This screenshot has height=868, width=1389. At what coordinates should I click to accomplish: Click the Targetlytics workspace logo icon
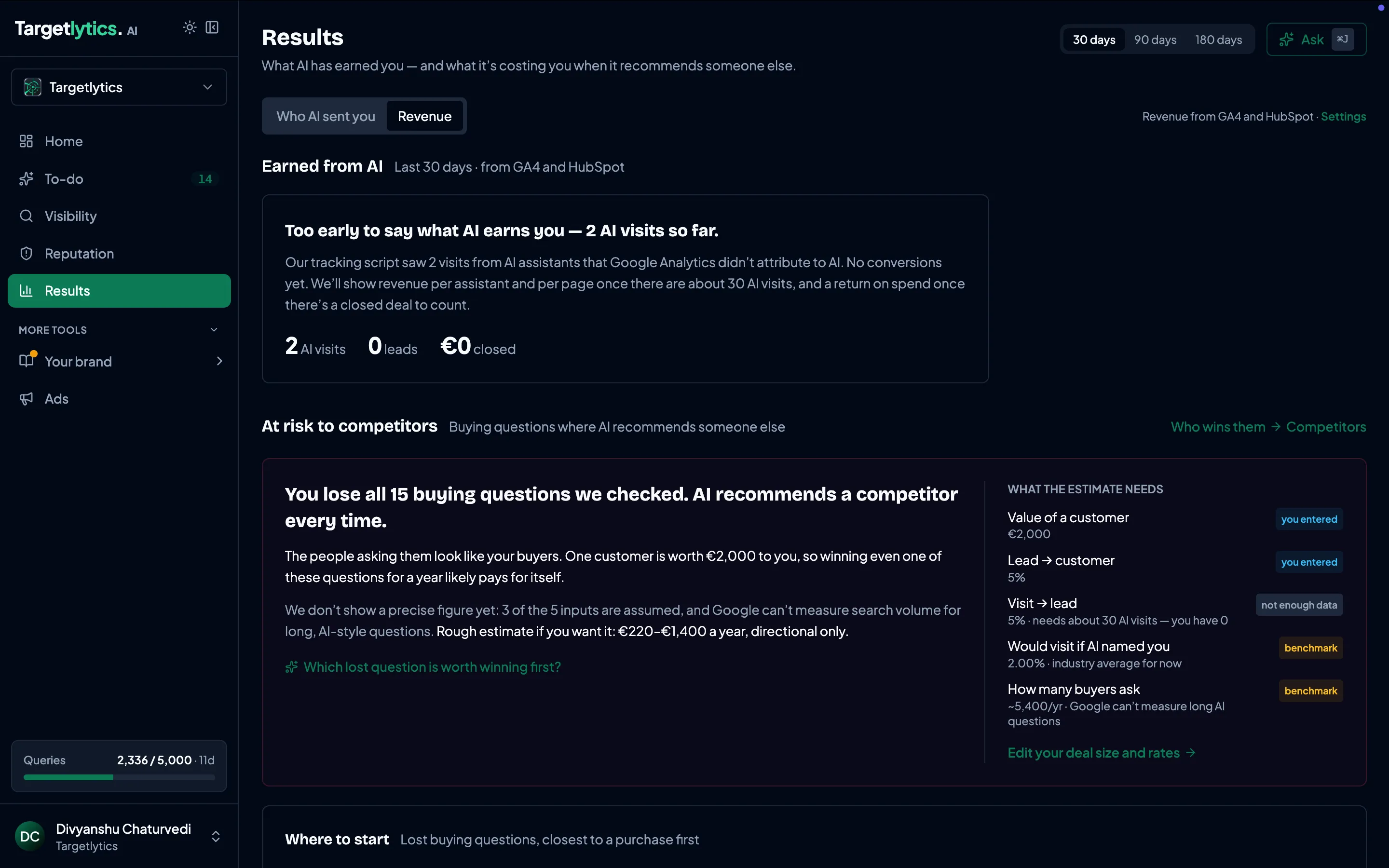(x=33, y=87)
